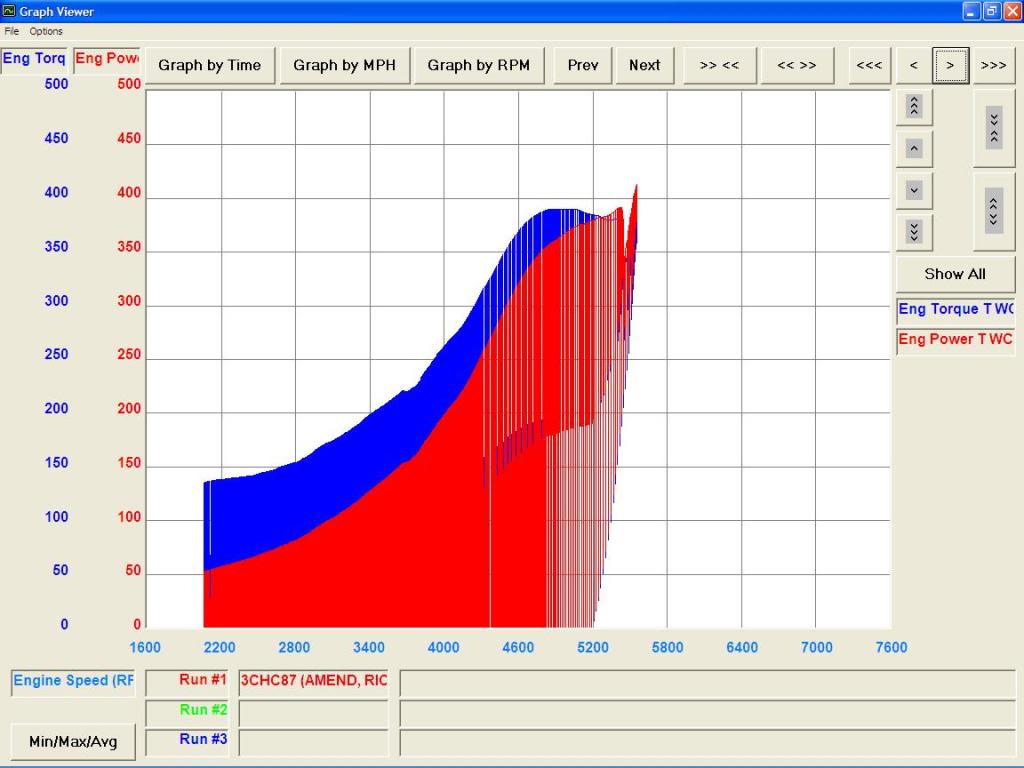Screen dimensions: 1024x768
Task: Expand horizontal axis with << >> button
Action: coord(796,65)
